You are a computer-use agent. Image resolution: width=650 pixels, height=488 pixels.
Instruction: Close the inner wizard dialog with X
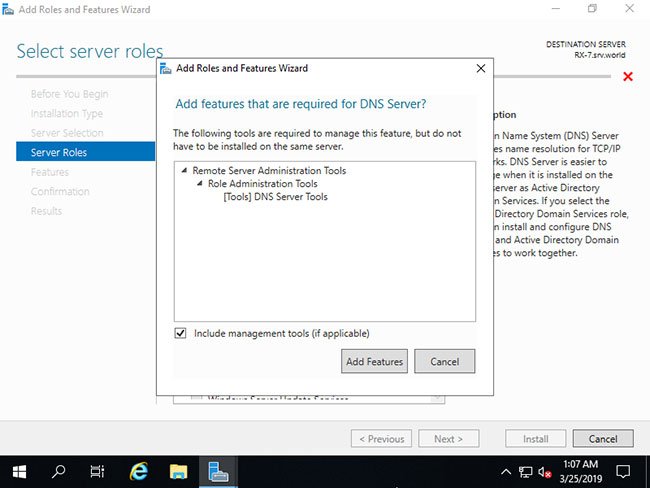pos(481,68)
